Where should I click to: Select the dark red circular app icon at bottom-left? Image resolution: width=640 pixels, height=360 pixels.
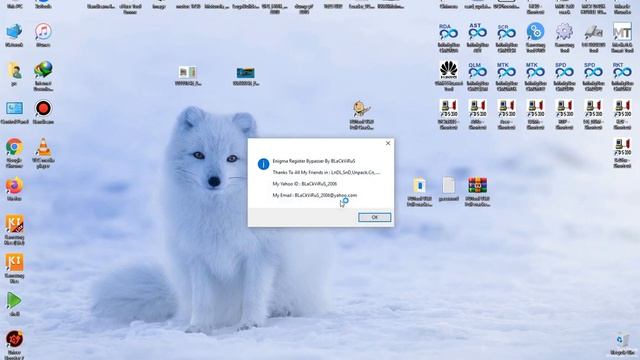click(14, 345)
